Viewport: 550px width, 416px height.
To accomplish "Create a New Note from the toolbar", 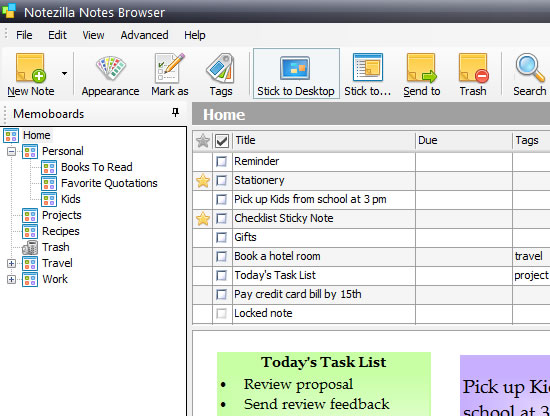I will [x=31, y=74].
